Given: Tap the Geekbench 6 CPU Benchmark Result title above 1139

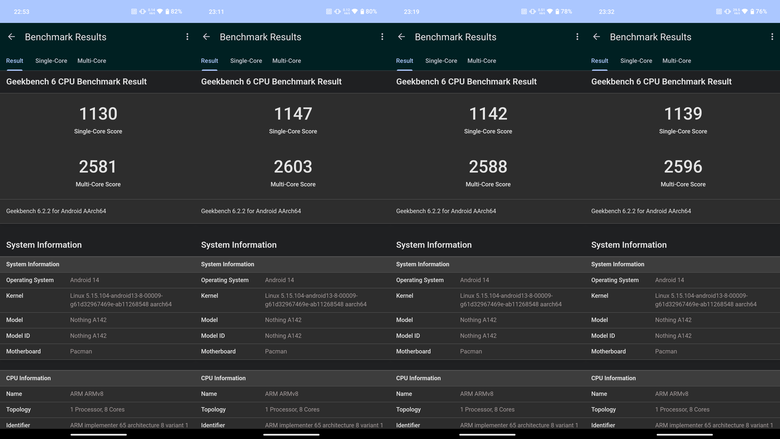Looking at the screenshot, I should pos(661,82).
